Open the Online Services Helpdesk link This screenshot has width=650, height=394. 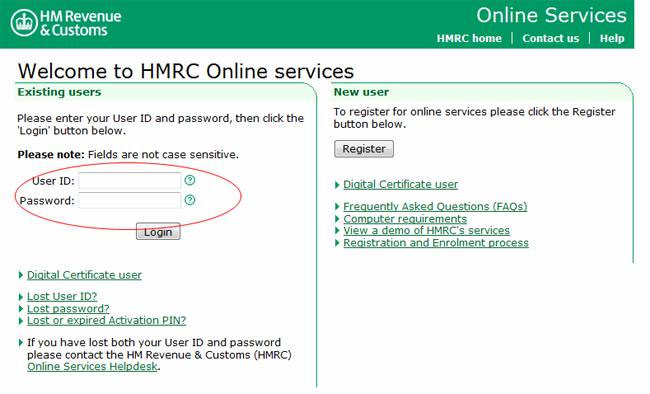pyautogui.click(x=92, y=367)
